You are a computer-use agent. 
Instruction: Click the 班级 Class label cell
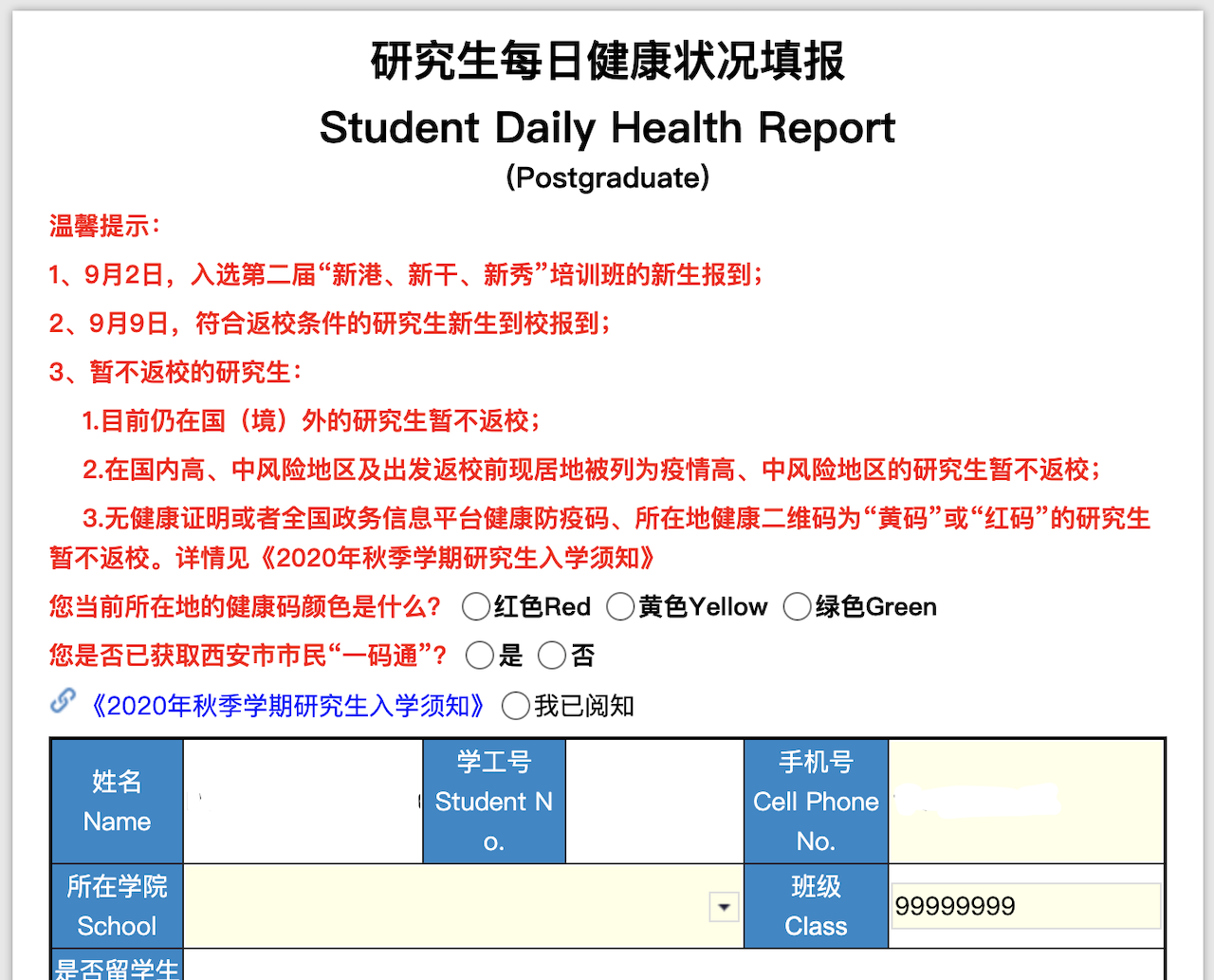tap(816, 906)
